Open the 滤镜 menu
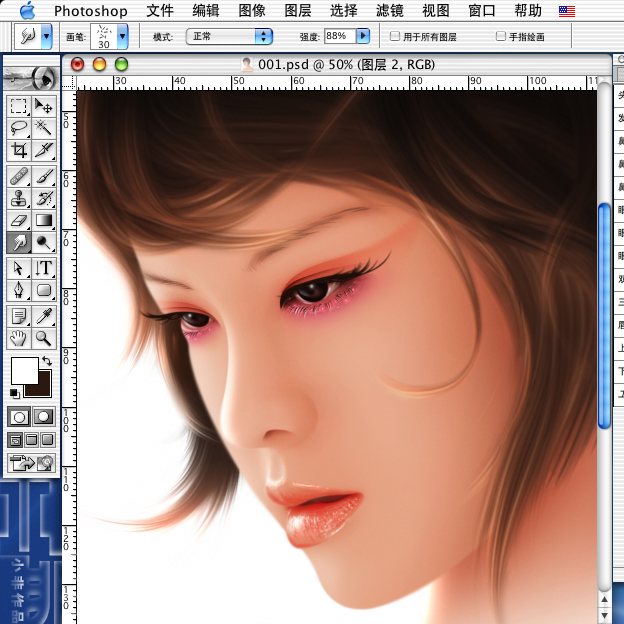Viewport: 624px width, 624px height. click(390, 11)
